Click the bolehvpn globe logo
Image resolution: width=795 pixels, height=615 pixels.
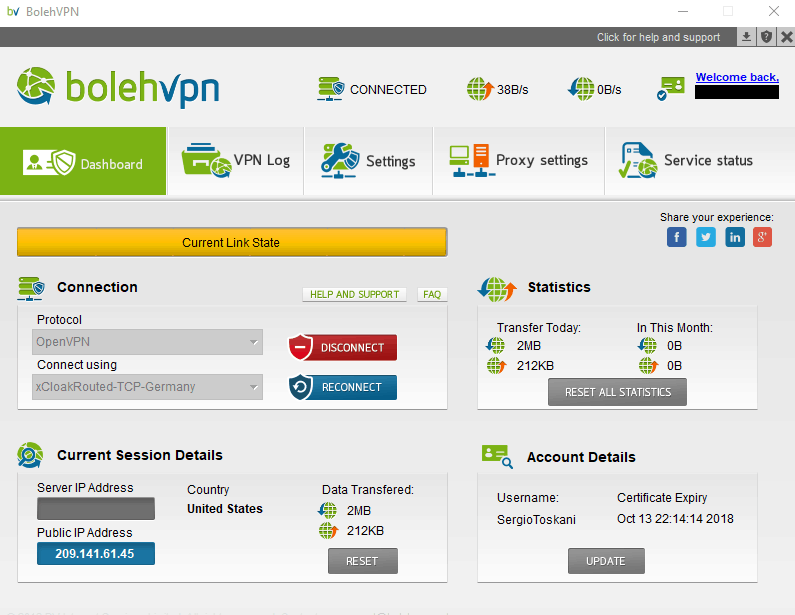[35, 86]
